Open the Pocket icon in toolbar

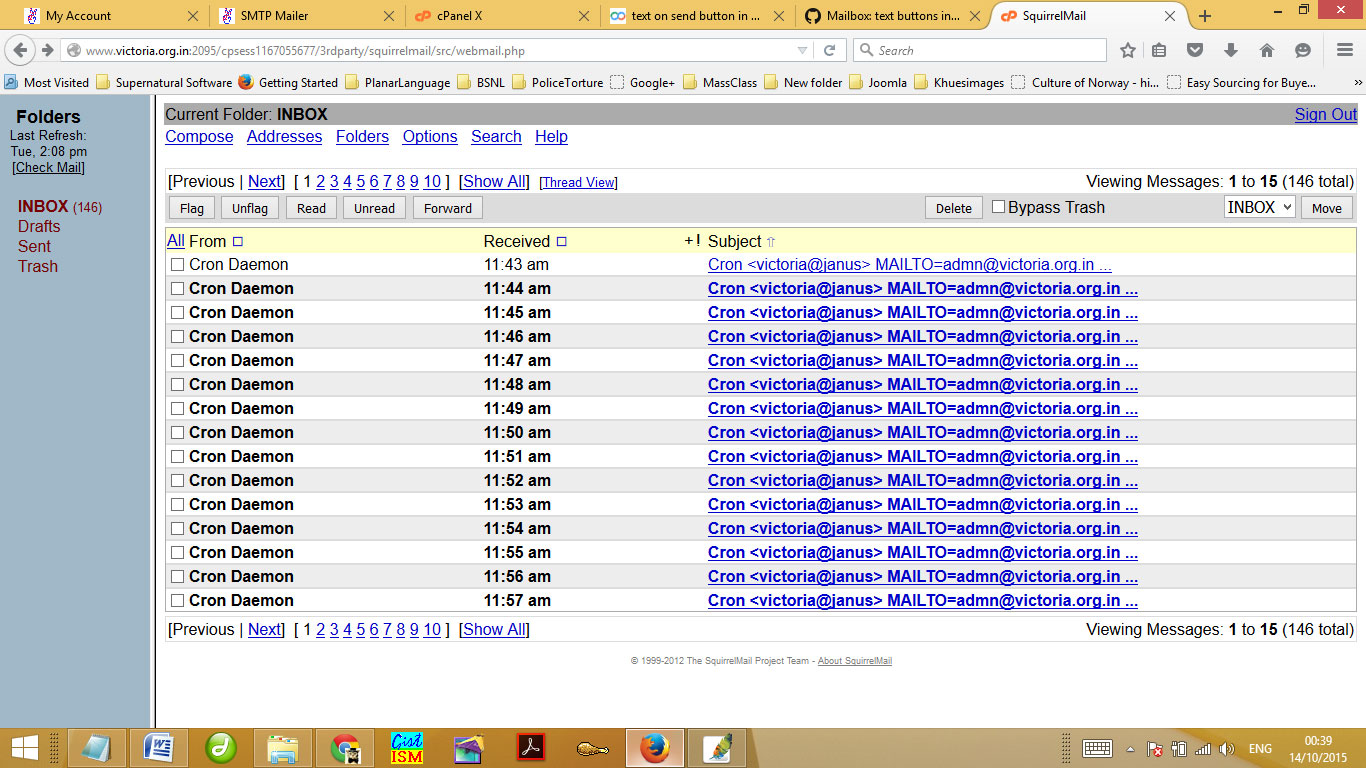(x=1195, y=50)
